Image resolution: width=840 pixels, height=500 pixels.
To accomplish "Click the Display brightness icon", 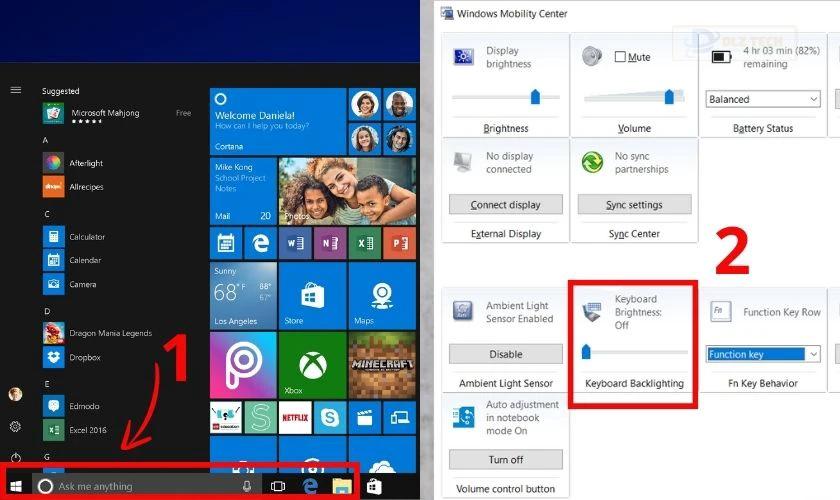I will [463, 56].
